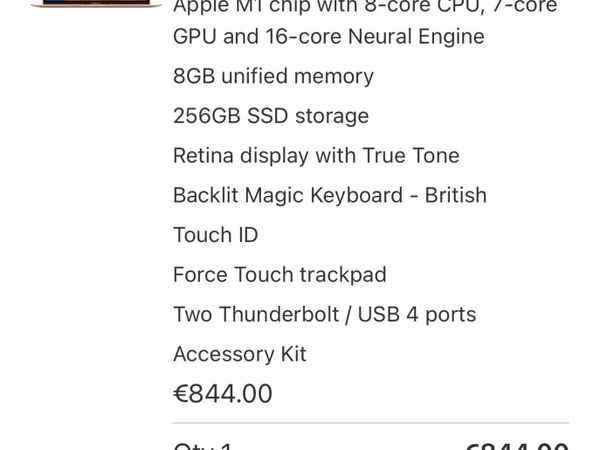The image size is (600, 450).
Task: Click the Accessory Kit item
Action: (x=239, y=354)
